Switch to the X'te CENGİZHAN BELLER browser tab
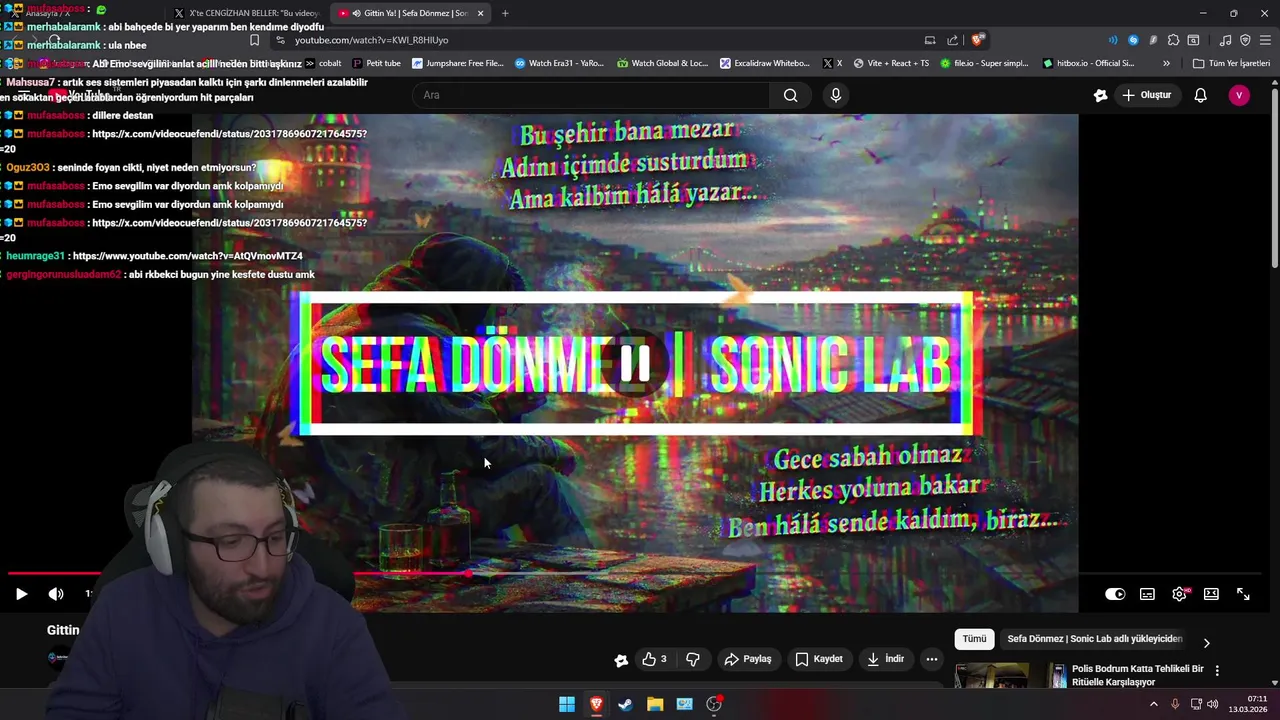The width and height of the screenshot is (1280, 720). pos(246,13)
